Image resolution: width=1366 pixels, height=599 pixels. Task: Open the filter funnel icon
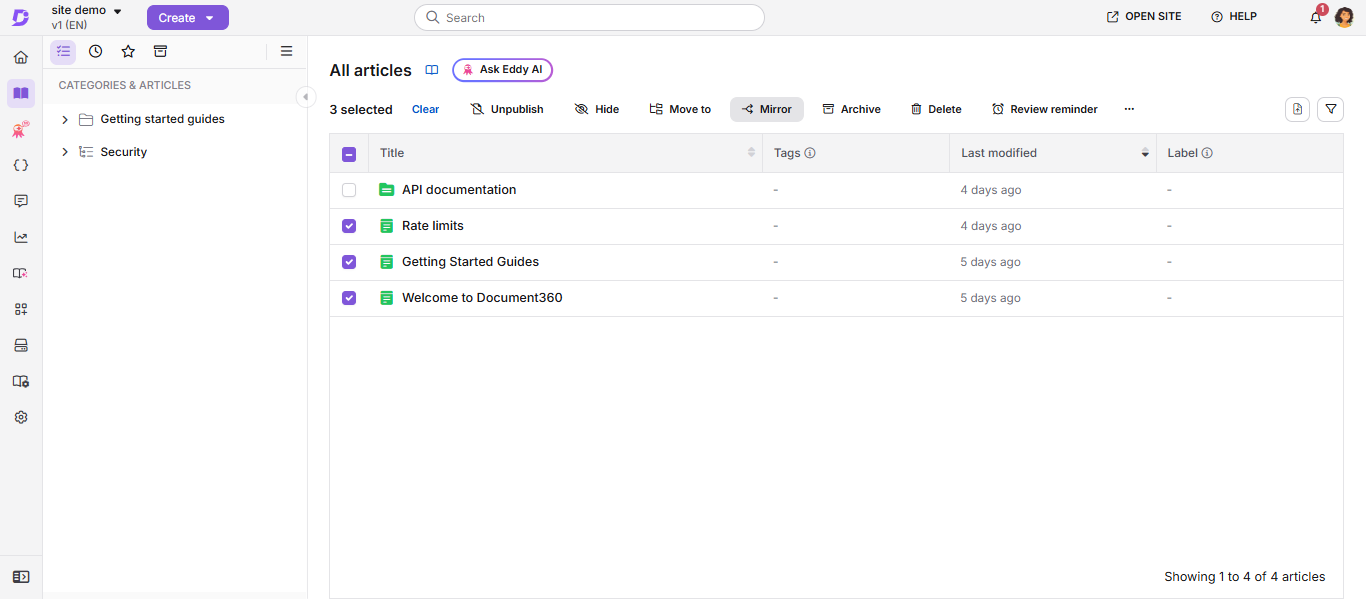click(x=1330, y=109)
